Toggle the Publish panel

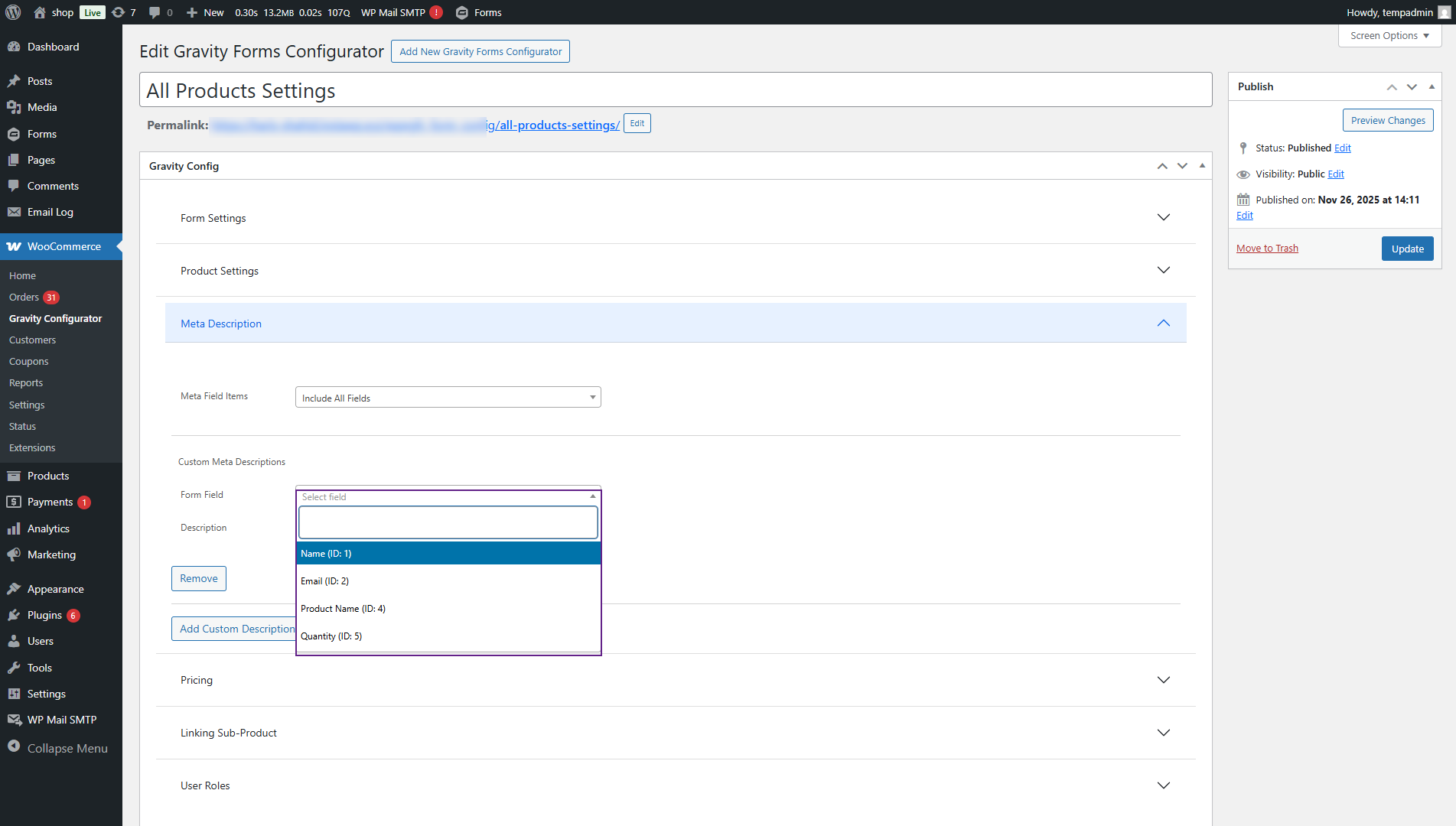[x=1432, y=86]
